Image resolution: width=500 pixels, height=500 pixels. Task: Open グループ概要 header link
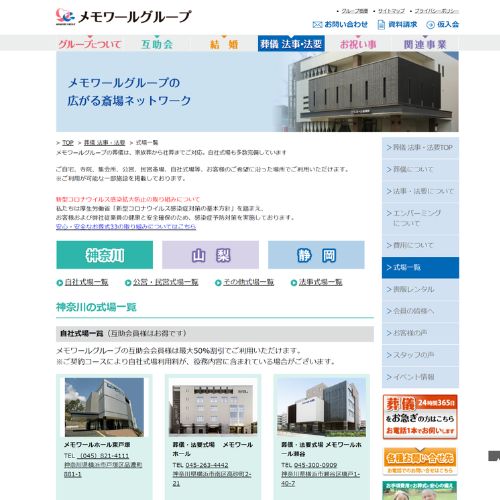354,11
